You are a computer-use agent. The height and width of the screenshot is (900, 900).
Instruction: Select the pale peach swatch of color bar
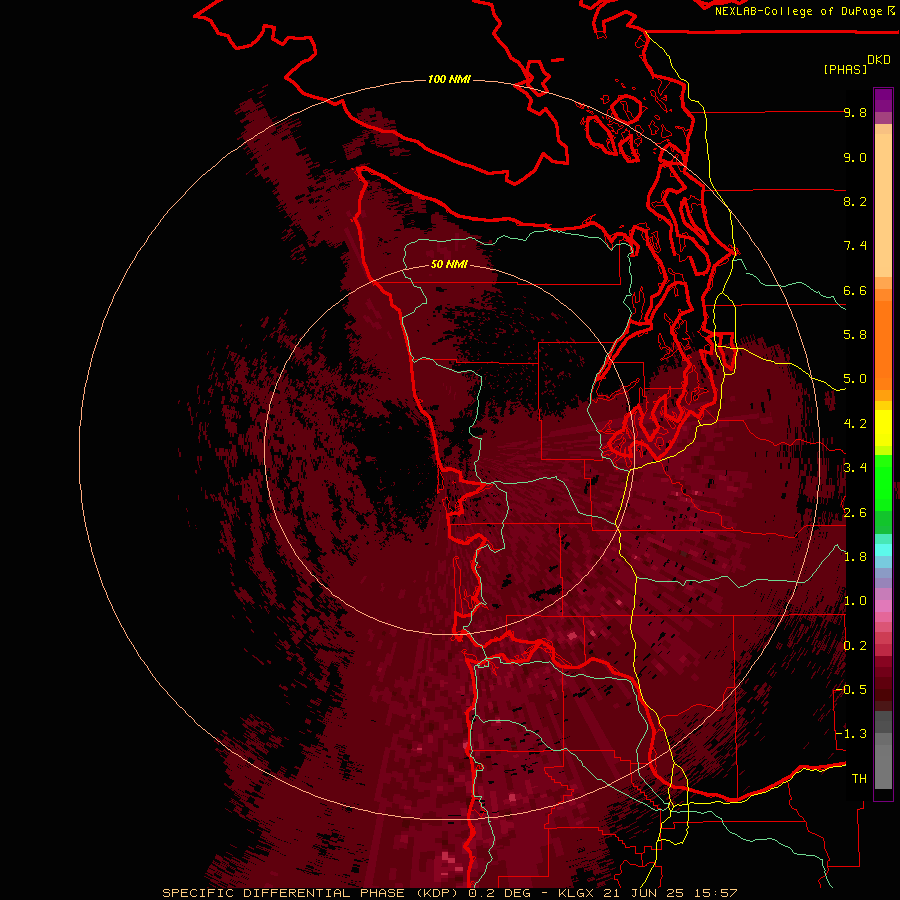tap(883, 207)
